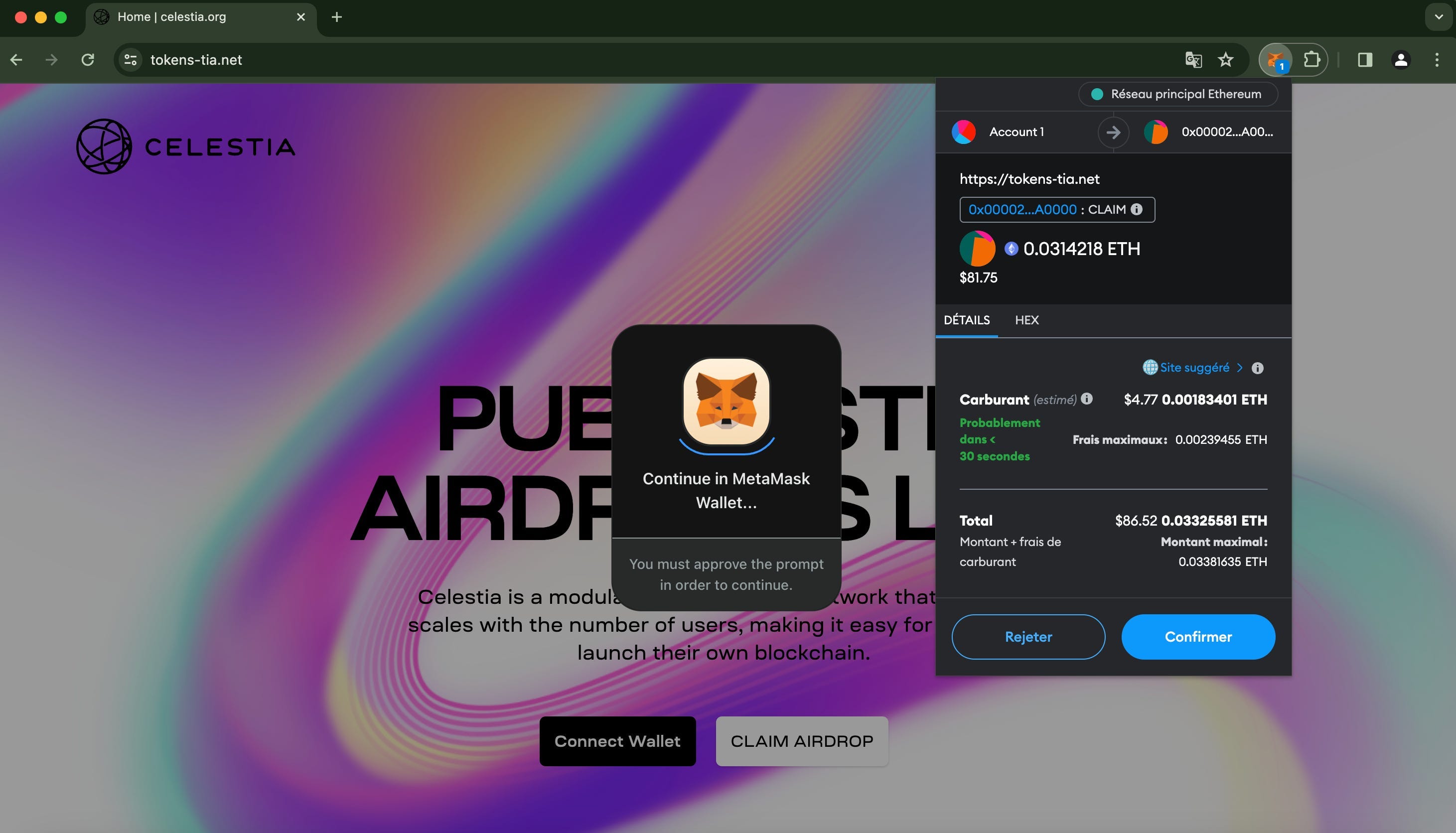Click the 0x00002...A0000 contract address link

coord(1022,209)
